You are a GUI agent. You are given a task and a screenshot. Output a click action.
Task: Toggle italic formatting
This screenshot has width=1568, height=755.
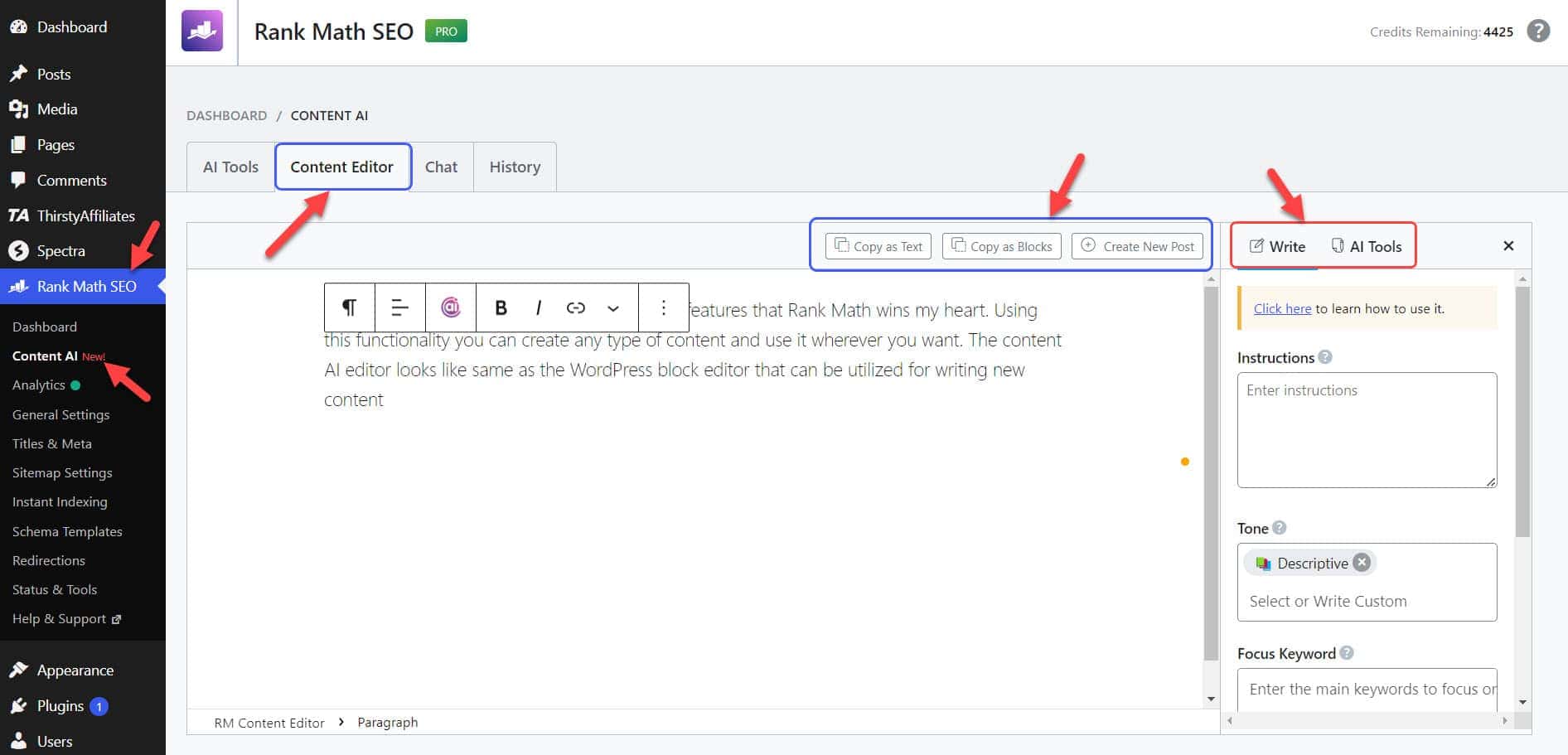pyautogui.click(x=539, y=307)
